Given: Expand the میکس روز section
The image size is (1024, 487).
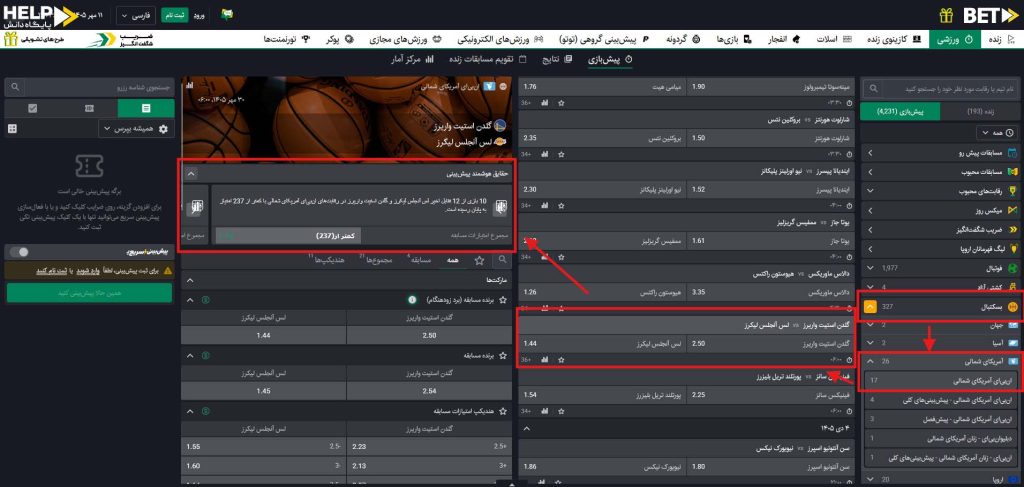Looking at the screenshot, I should [871, 211].
